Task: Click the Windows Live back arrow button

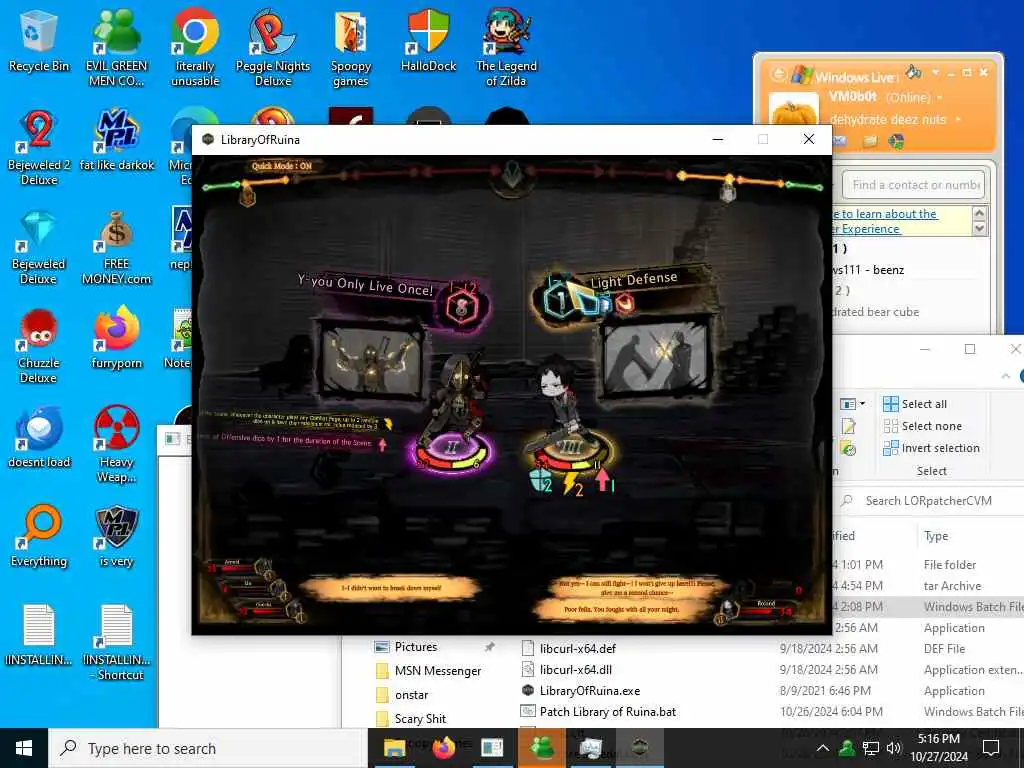Action: pos(778,74)
